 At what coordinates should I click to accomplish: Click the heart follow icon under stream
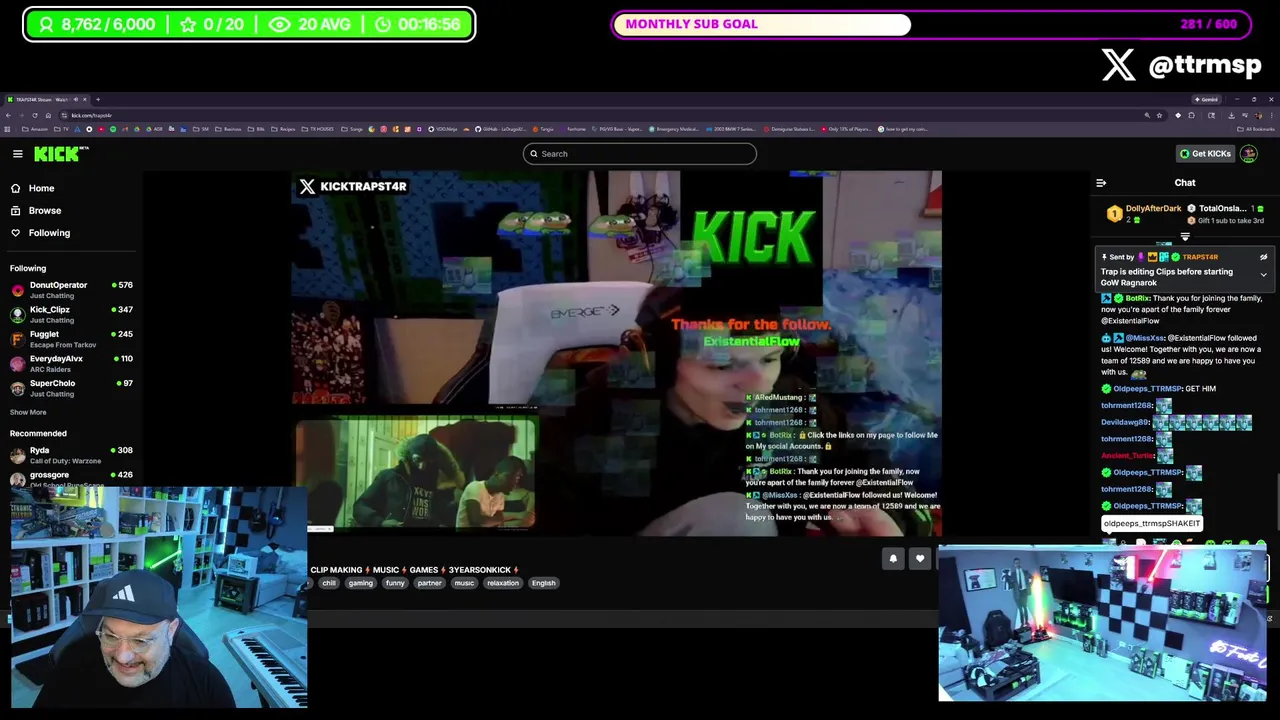(920, 559)
